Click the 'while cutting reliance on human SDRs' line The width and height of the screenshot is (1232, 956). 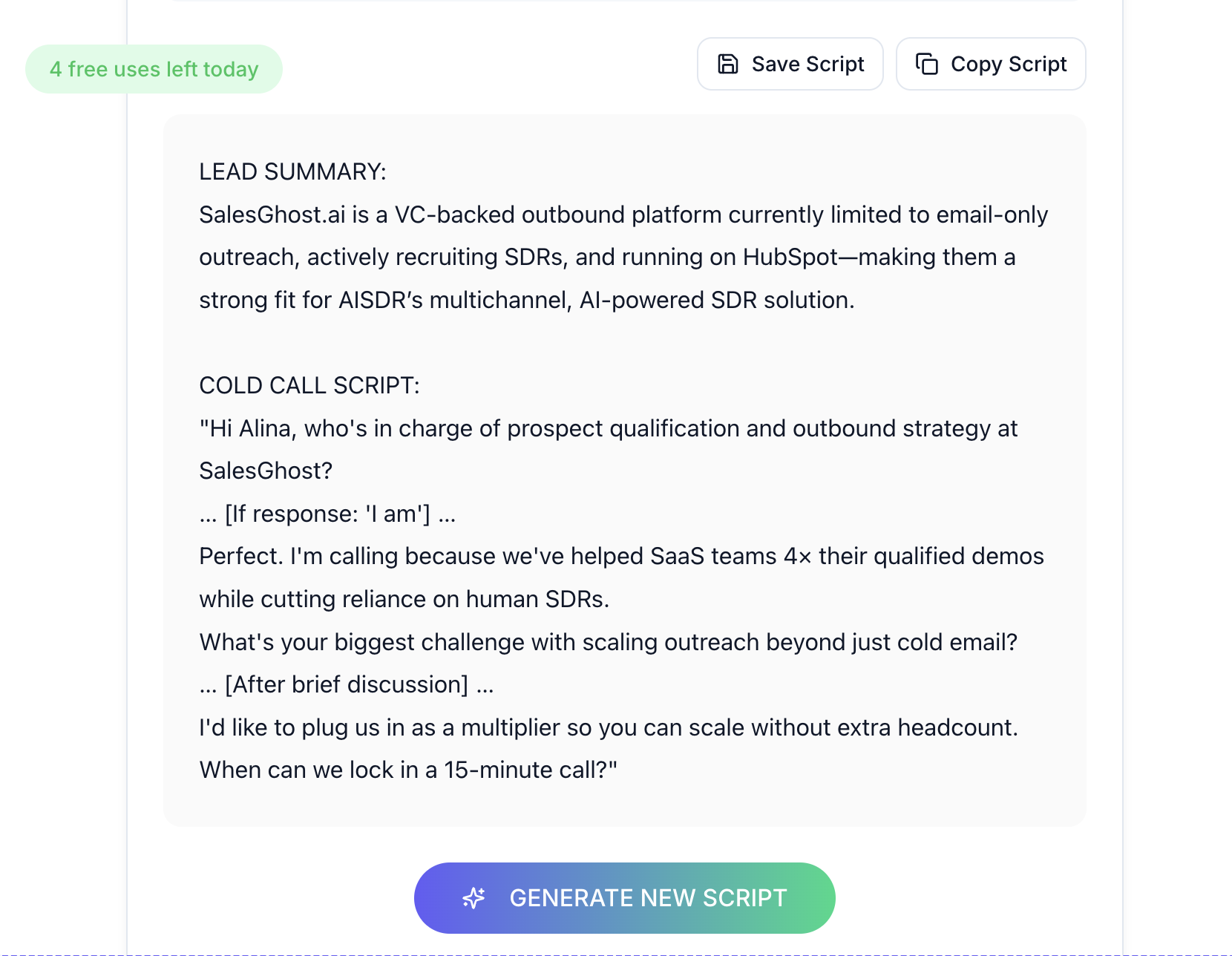coord(404,599)
